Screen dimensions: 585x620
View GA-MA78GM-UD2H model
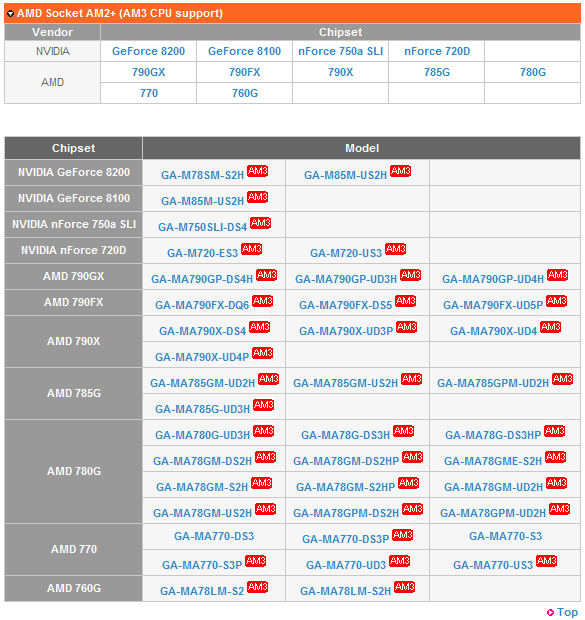point(493,488)
